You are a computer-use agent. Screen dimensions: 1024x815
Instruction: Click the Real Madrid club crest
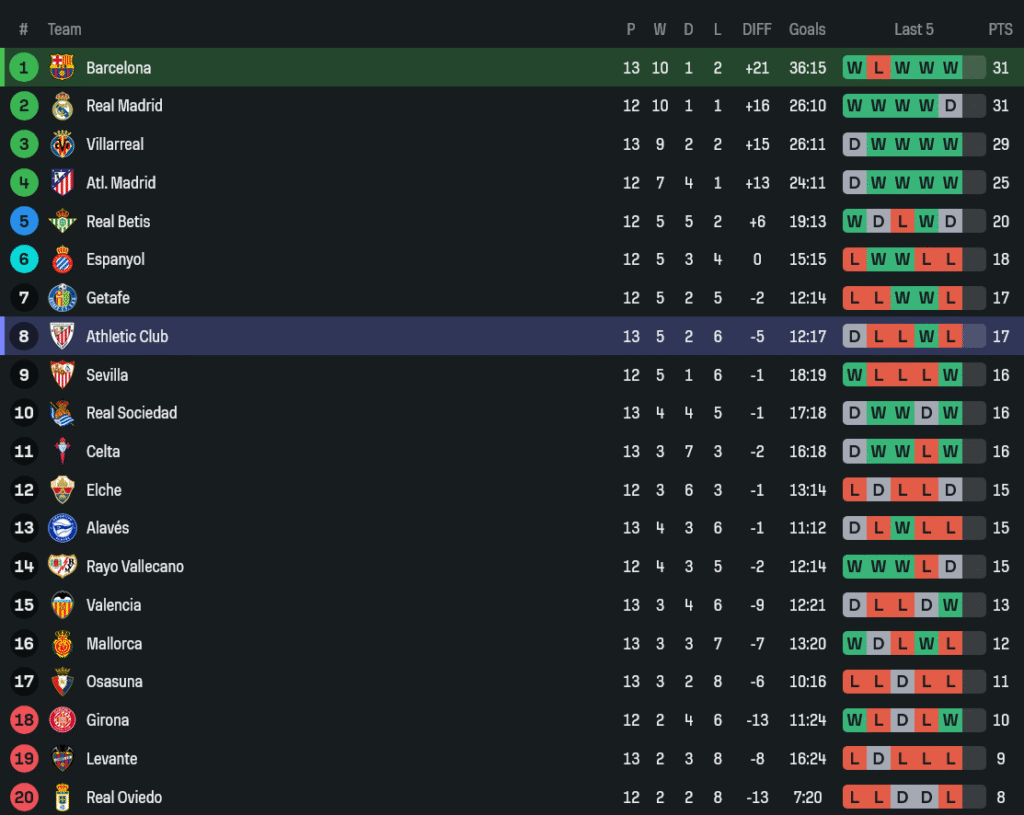(62, 106)
